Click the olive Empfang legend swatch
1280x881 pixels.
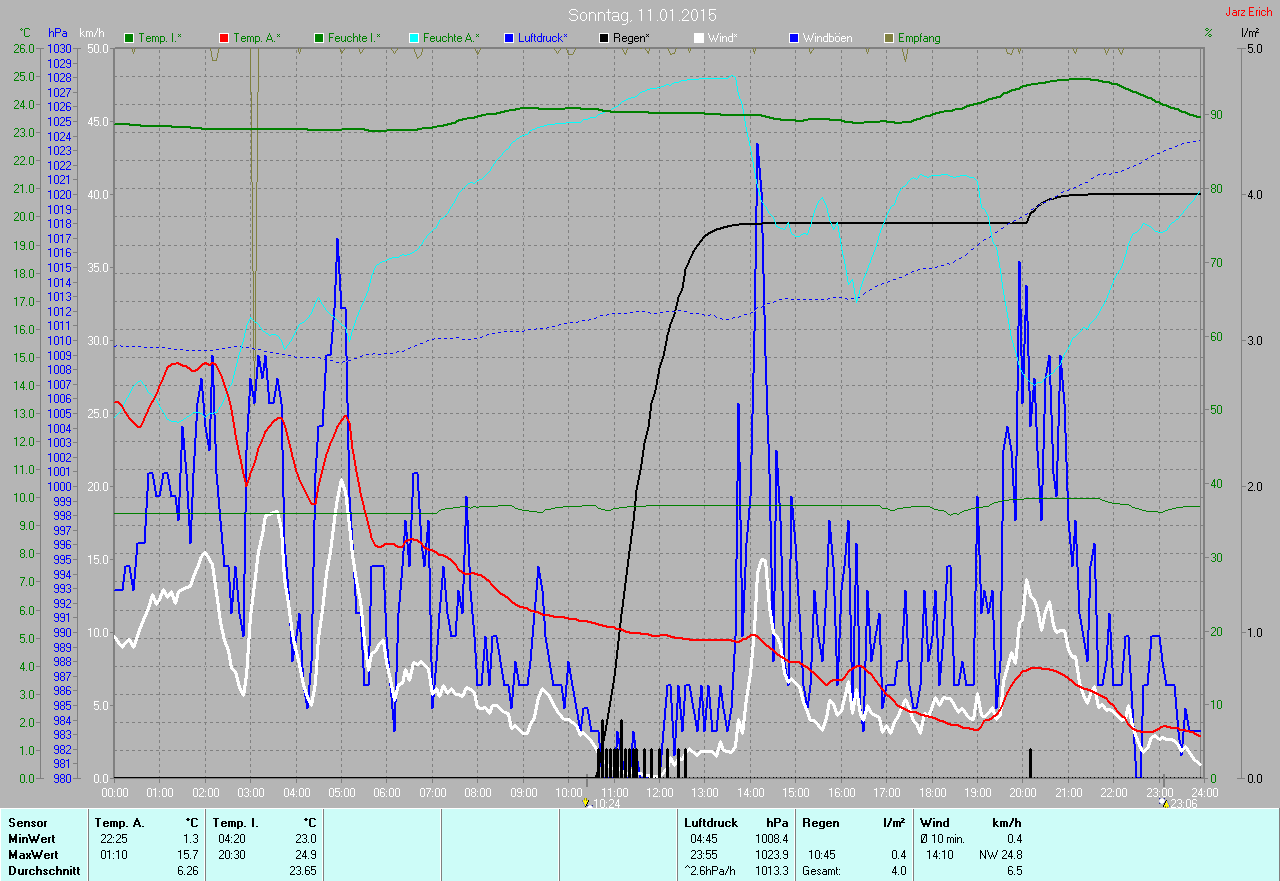[x=889, y=38]
